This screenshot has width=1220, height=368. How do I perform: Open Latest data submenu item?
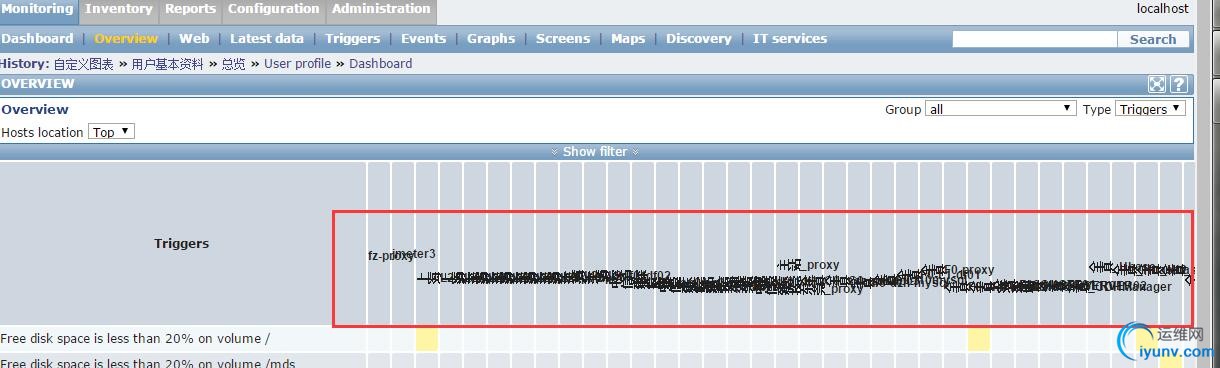[x=267, y=39]
